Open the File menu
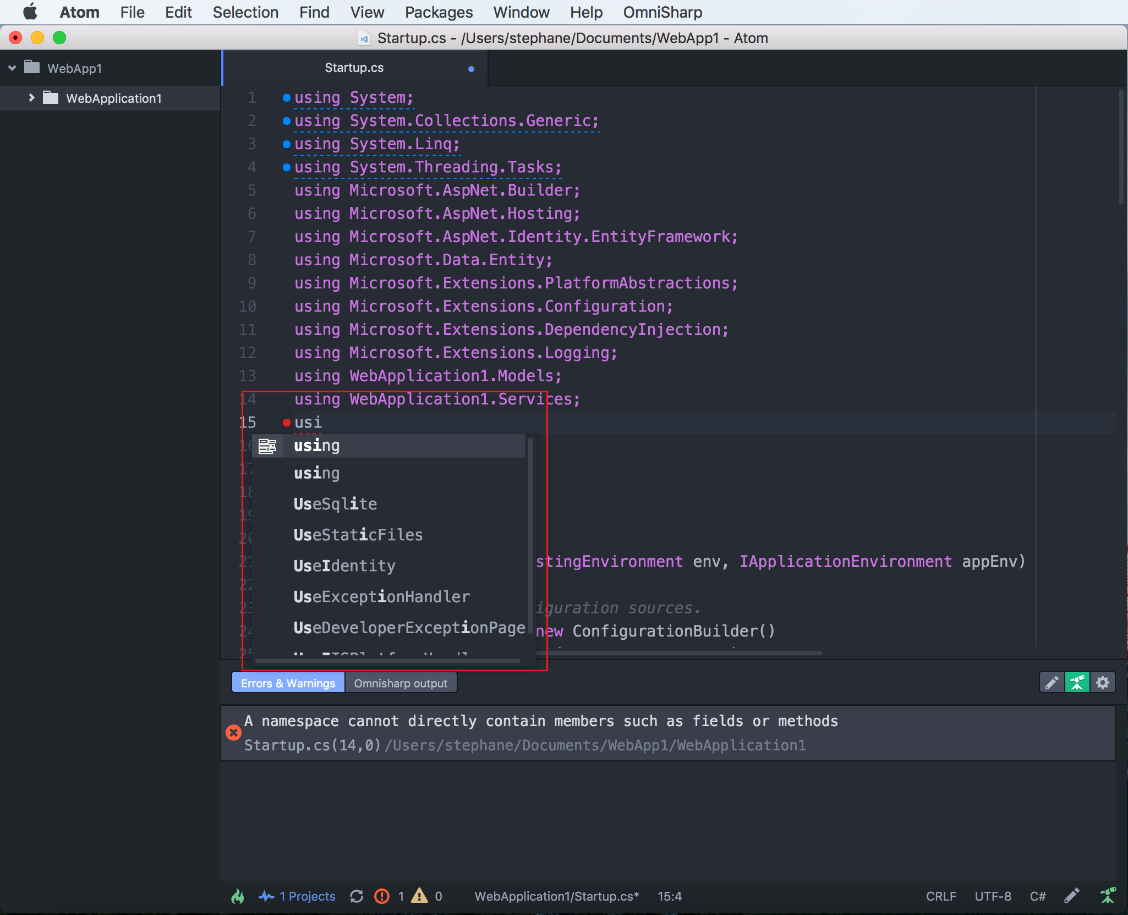The image size is (1128, 915). tap(132, 12)
